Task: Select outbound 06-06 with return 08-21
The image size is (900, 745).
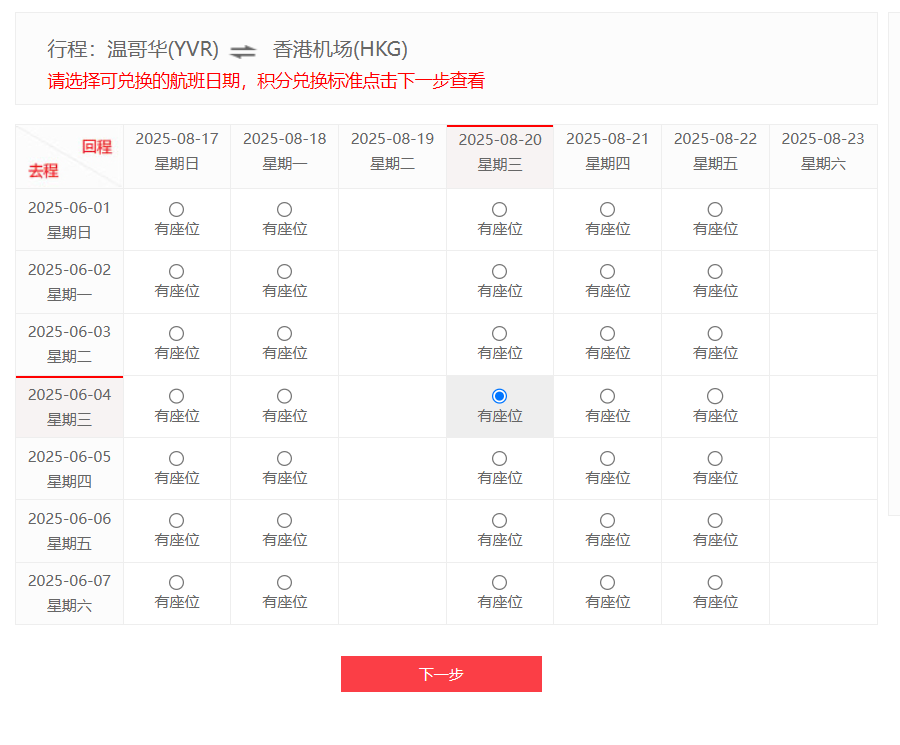Action: 607,521
